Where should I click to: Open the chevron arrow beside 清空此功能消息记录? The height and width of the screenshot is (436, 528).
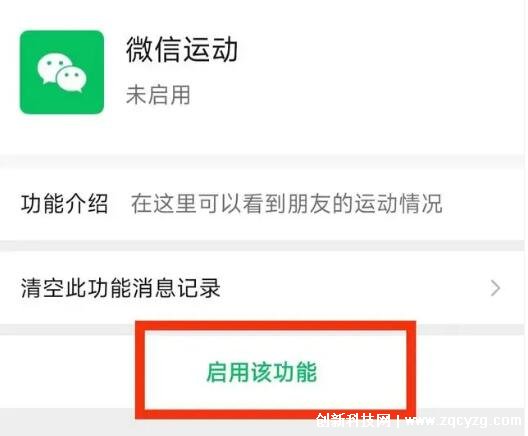coord(495,288)
